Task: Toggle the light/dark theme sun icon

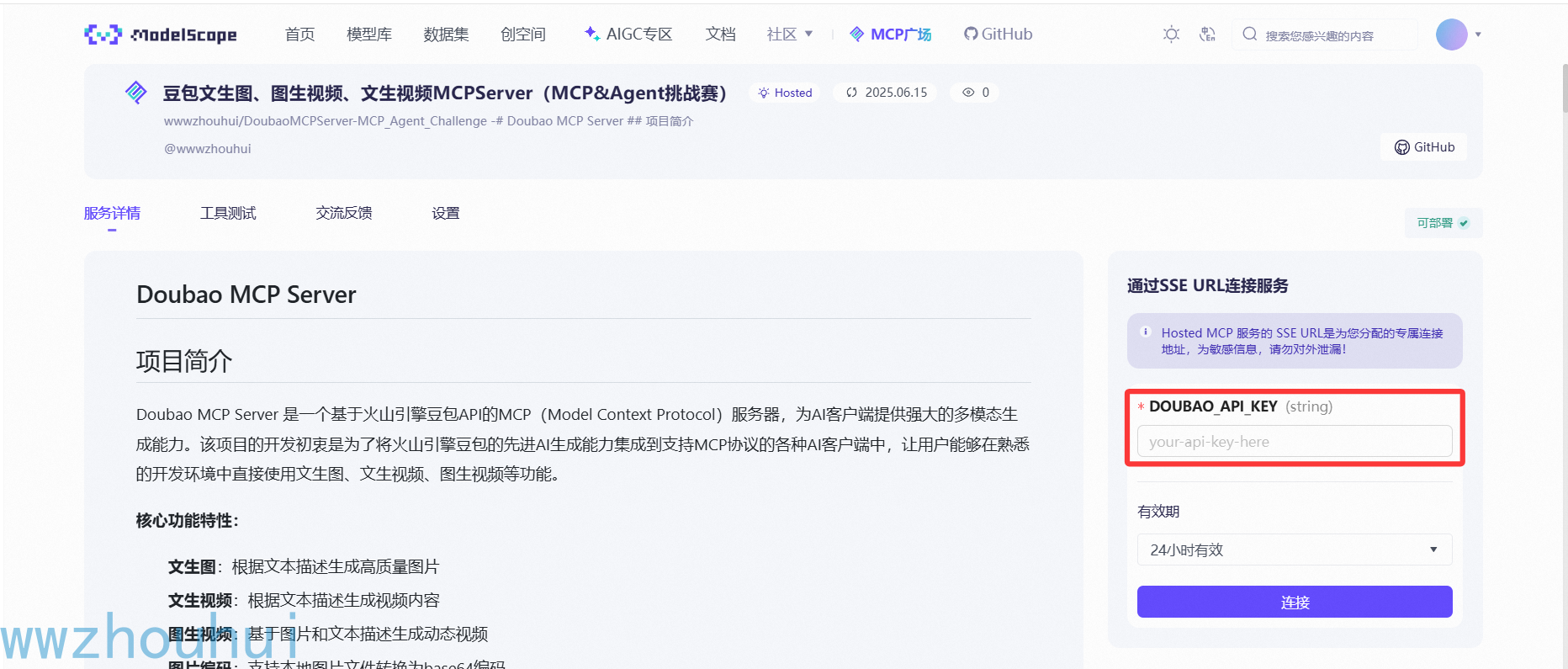Action: coord(1171,35)
